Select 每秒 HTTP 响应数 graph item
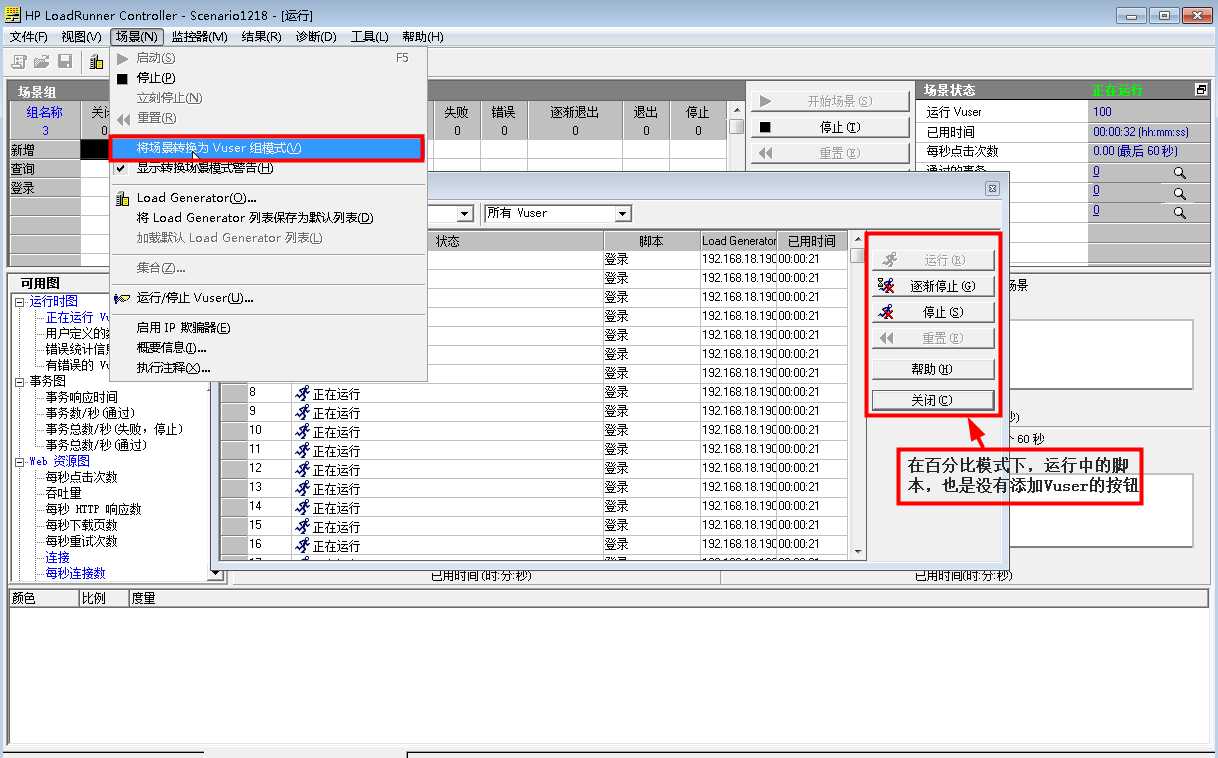 (93, 509)
